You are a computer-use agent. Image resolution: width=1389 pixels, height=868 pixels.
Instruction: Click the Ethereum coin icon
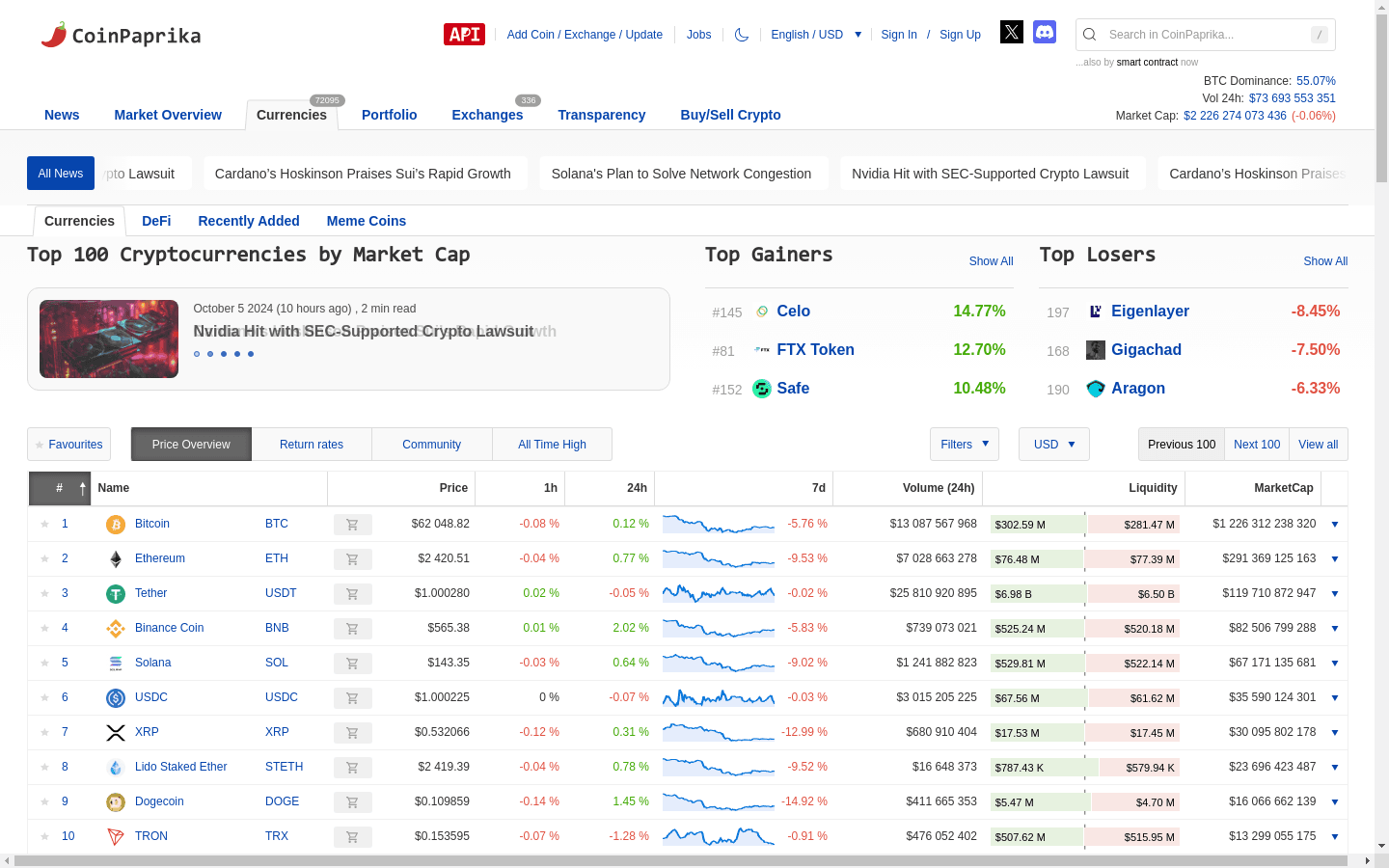point(116,559)
